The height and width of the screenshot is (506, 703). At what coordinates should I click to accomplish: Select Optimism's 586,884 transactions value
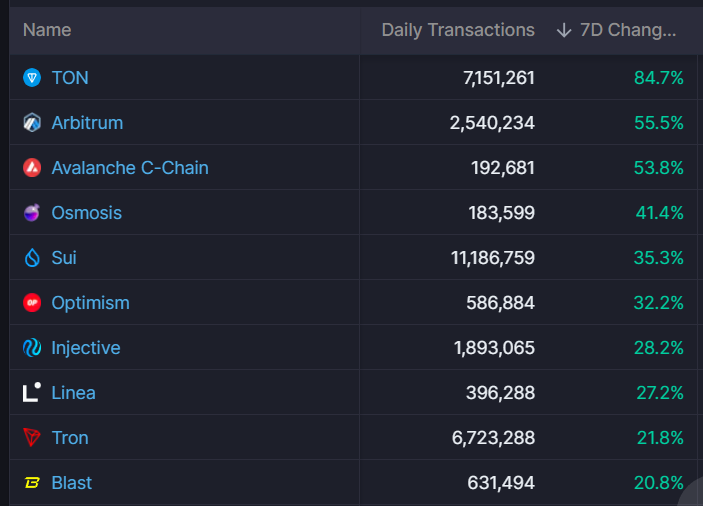pos(500,303)
